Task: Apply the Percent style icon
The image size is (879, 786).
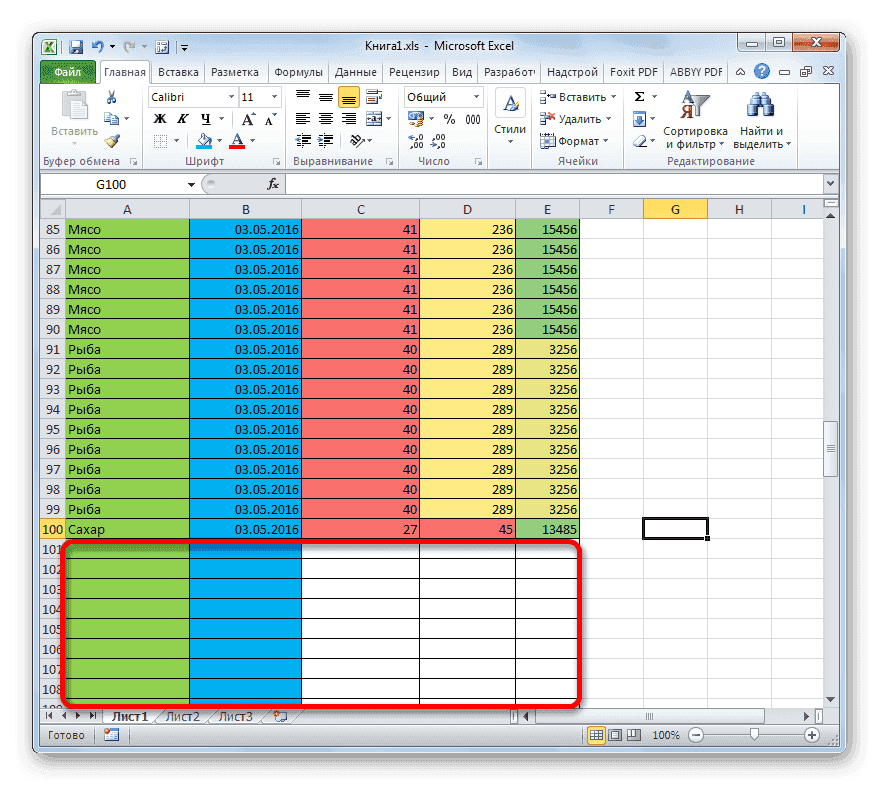Action: (448, 118)
